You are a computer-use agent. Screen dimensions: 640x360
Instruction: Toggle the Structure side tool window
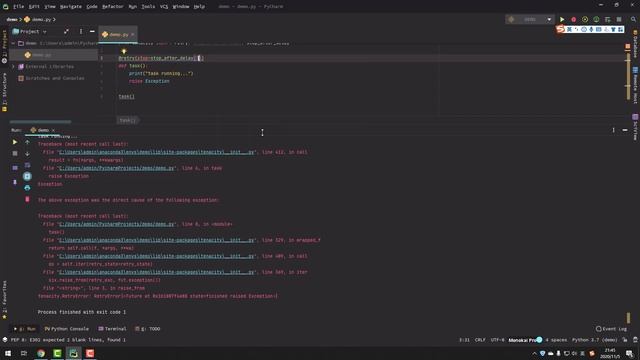(4, 92)
